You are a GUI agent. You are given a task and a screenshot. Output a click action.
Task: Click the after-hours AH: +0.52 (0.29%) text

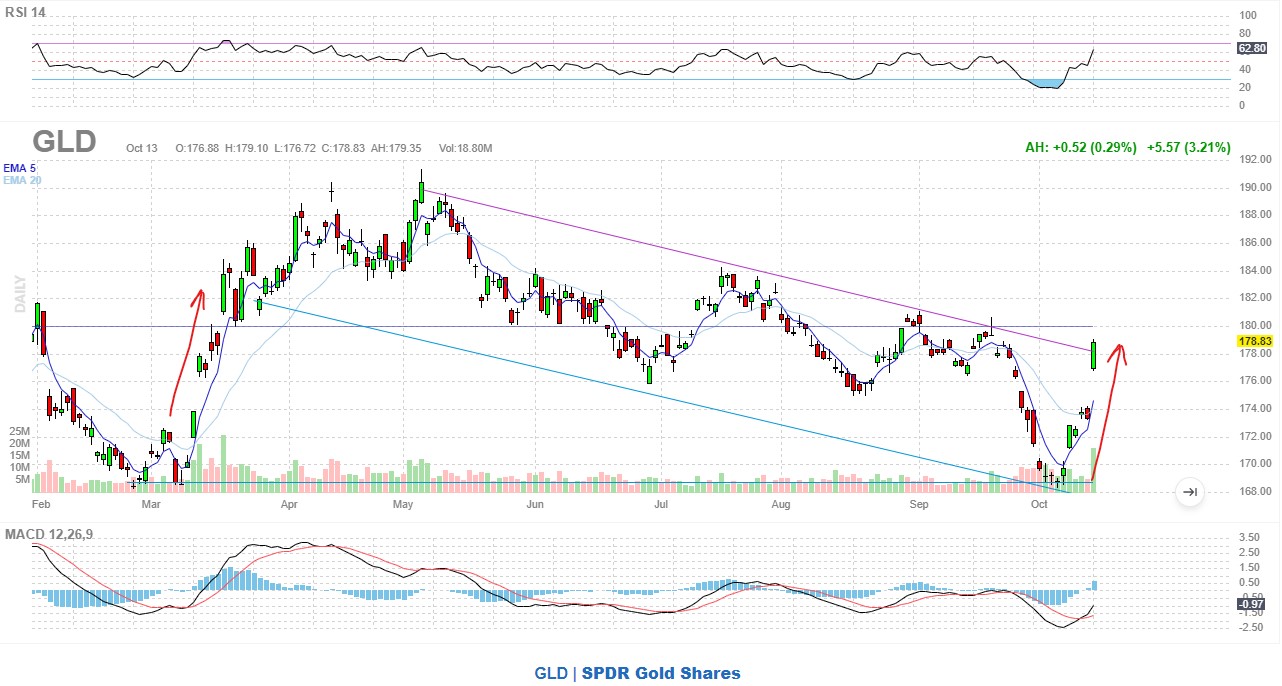(1080, 147)
